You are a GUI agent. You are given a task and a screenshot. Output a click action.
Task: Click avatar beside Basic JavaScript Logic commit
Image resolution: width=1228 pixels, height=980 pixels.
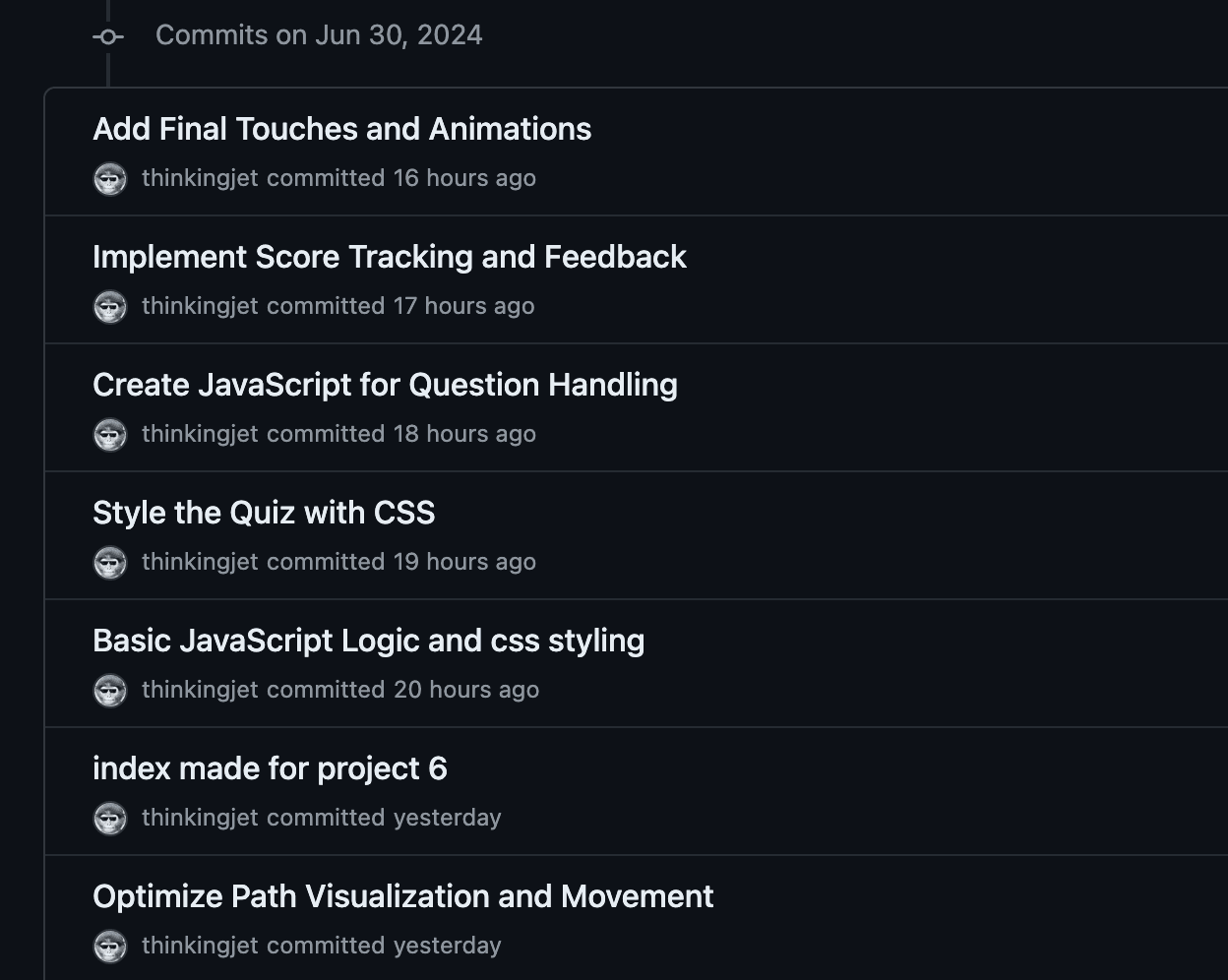tap(110, 691)
